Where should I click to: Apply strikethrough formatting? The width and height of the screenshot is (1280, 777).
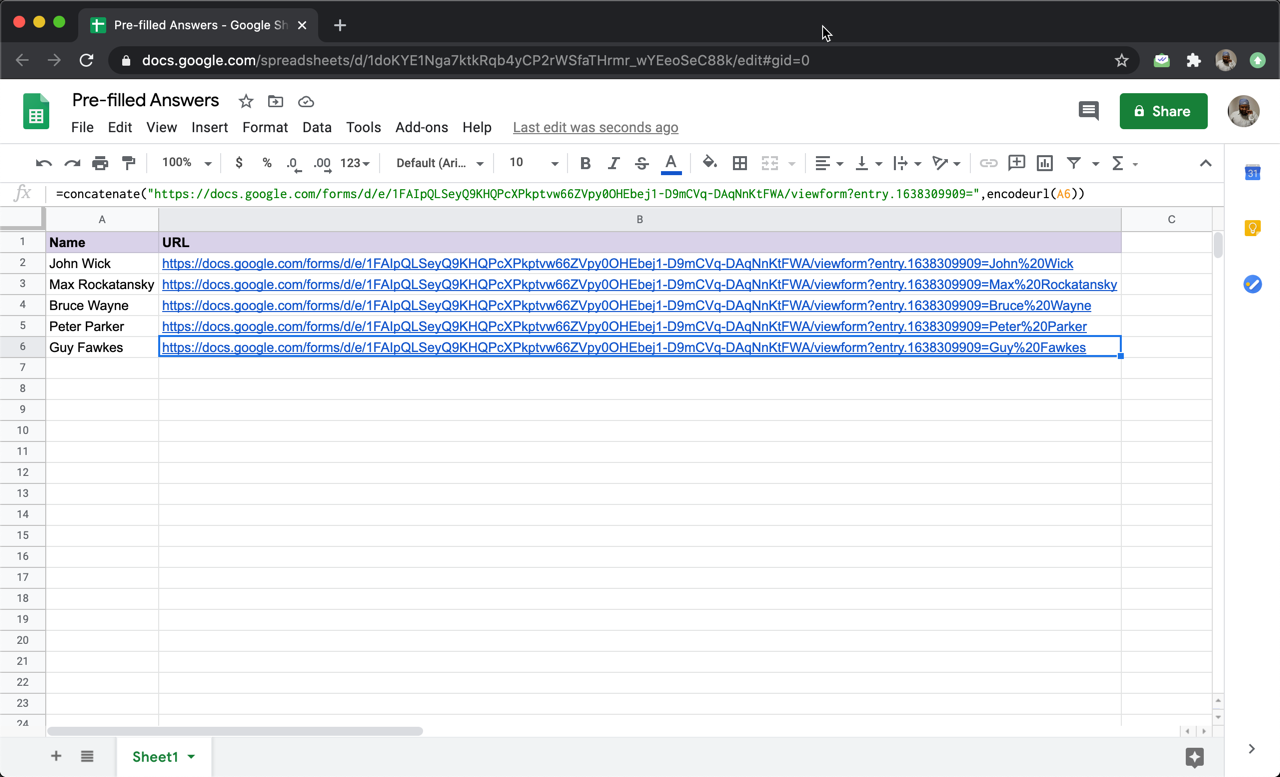641,162
